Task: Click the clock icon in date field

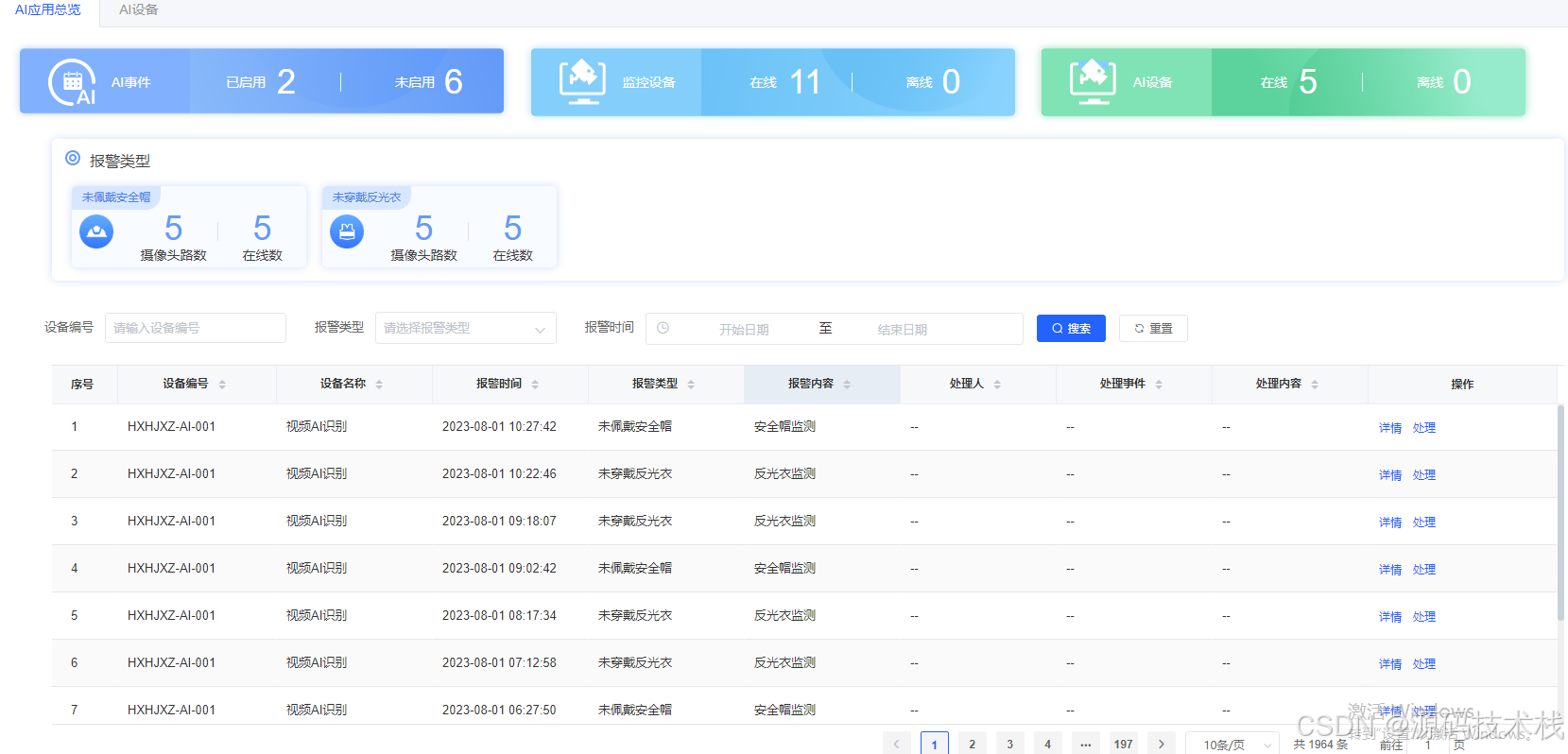Action: pos(663,328)
